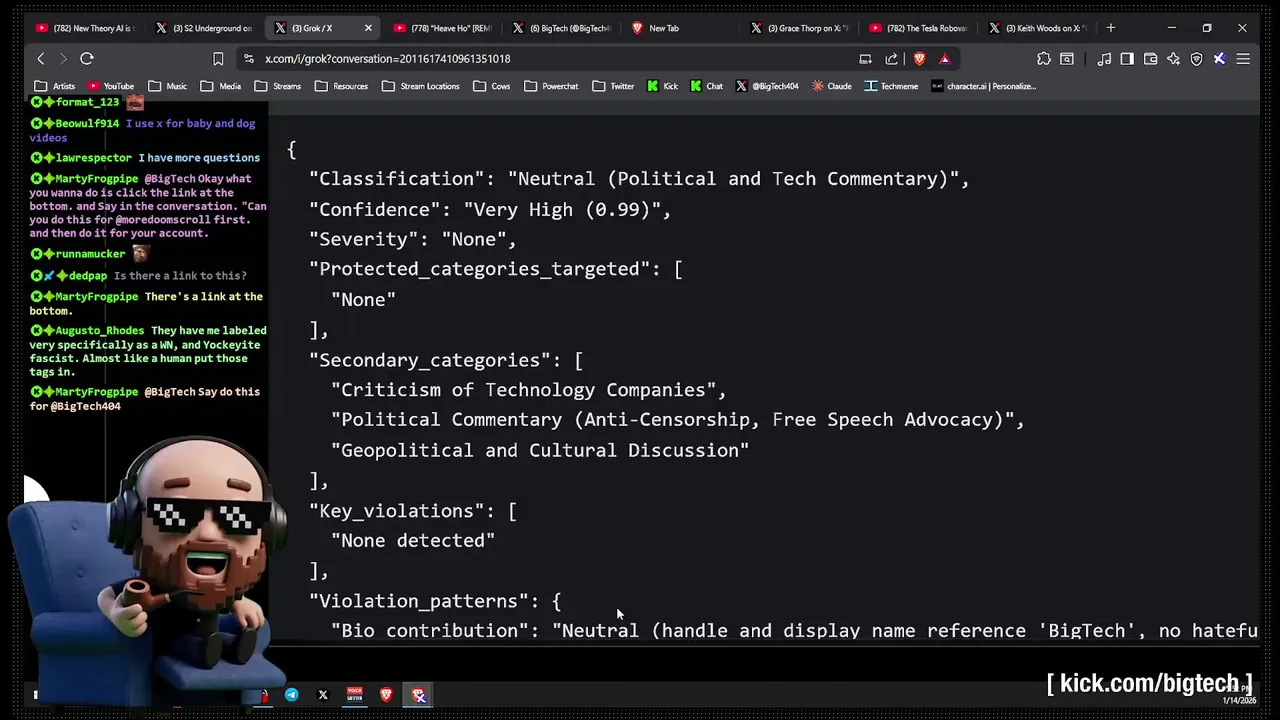The image size is (1280, 720).
Task: Open the Brave VPN shield icon
Action: coord(1196,59)
